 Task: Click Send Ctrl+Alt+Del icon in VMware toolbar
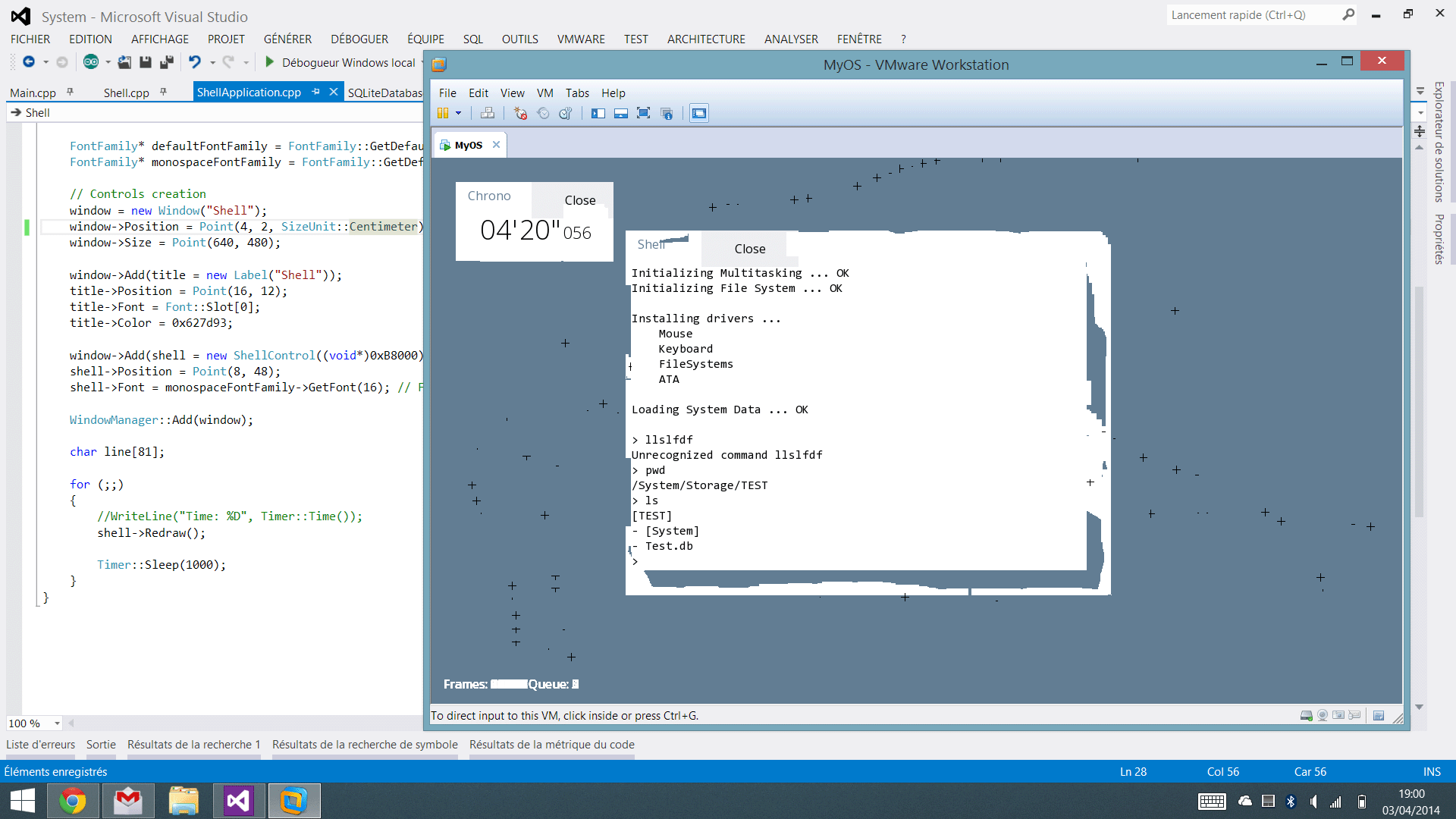pyautogui.click(x=488, y=113)
